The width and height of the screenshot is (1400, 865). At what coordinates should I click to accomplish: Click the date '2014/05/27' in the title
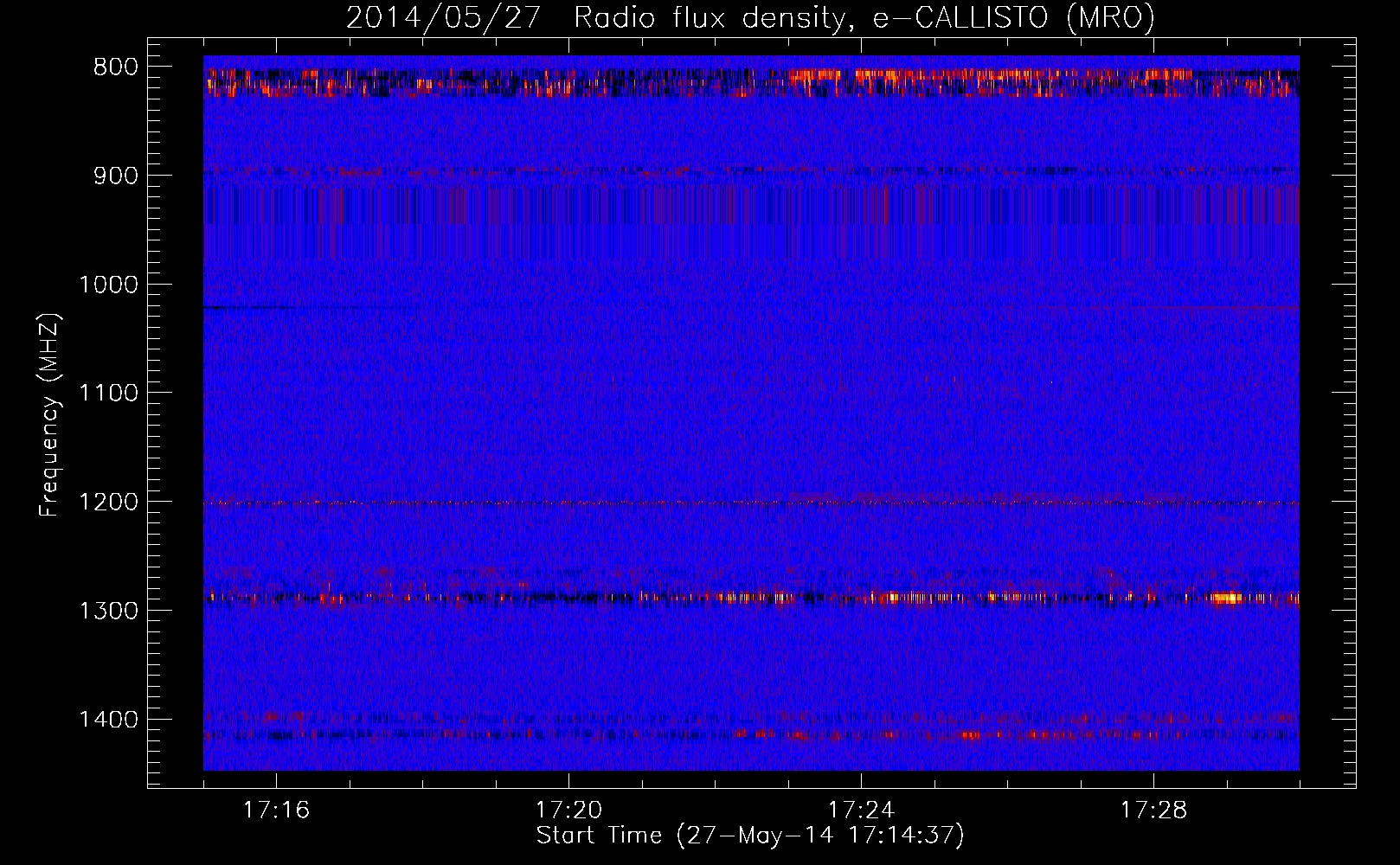[x=444, y=17]
